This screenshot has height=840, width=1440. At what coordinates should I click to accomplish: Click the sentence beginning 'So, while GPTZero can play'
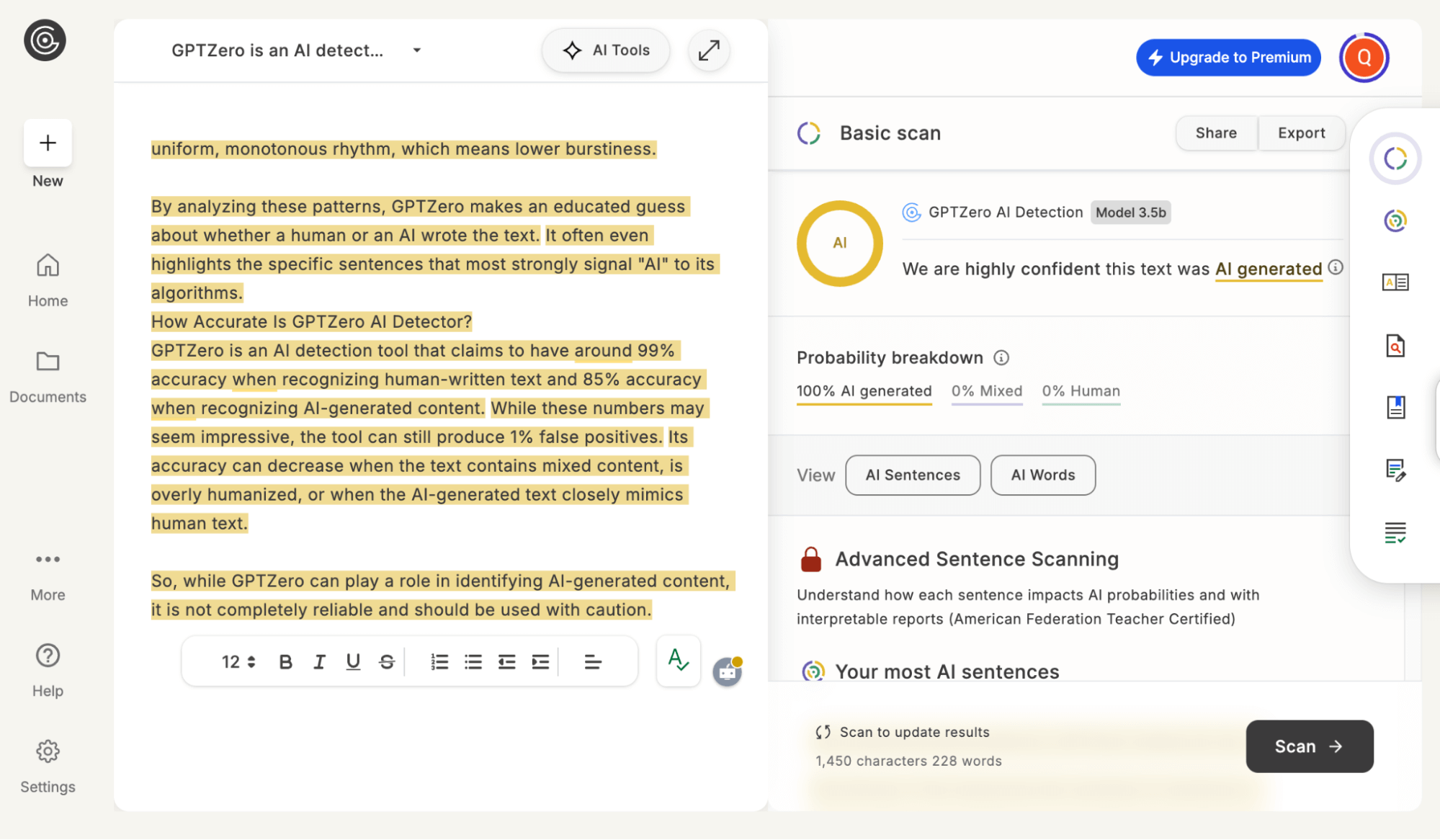[x=442, y=596]
